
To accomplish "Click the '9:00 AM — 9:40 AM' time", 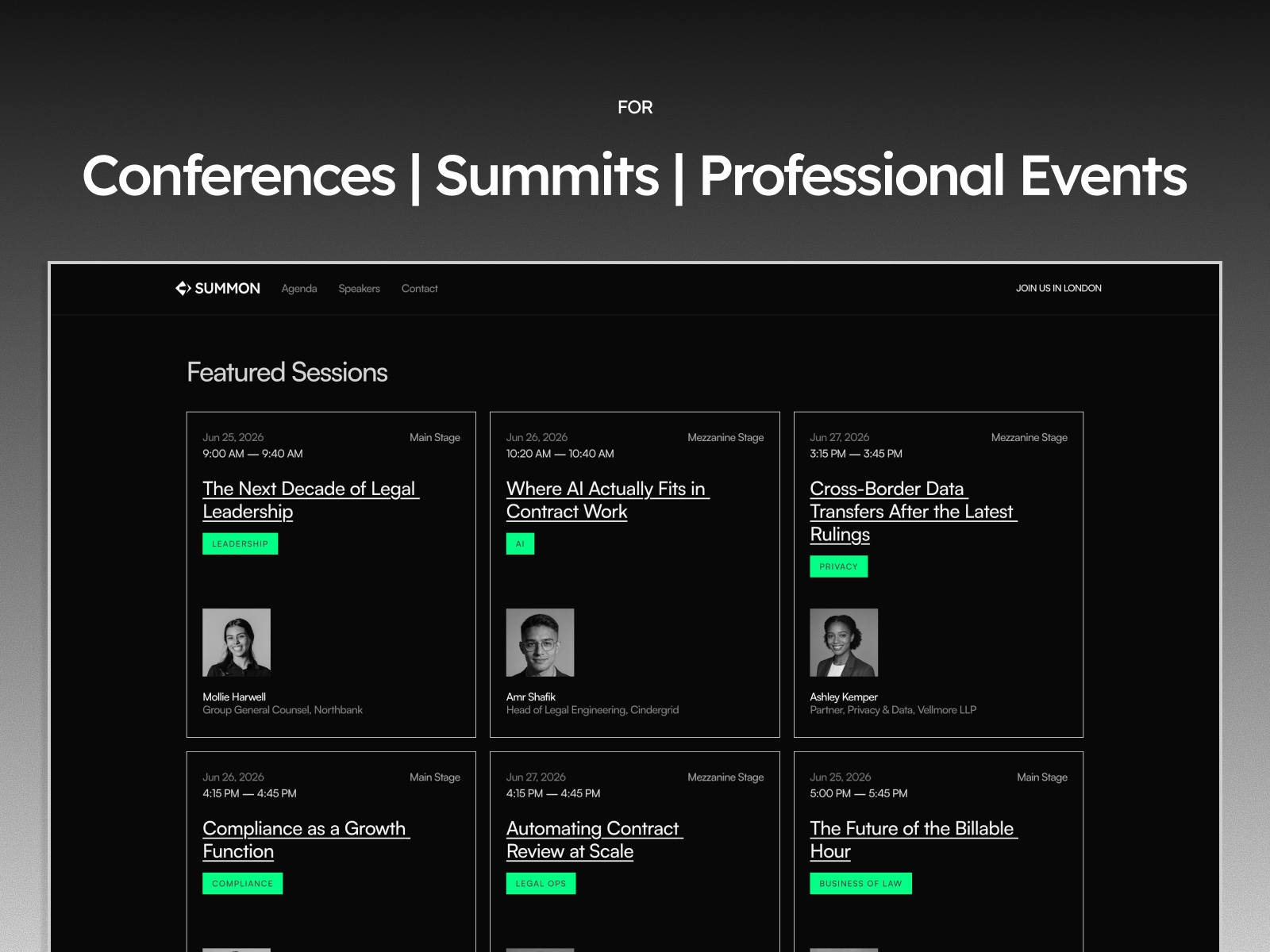I will click(x=252, y=454).
